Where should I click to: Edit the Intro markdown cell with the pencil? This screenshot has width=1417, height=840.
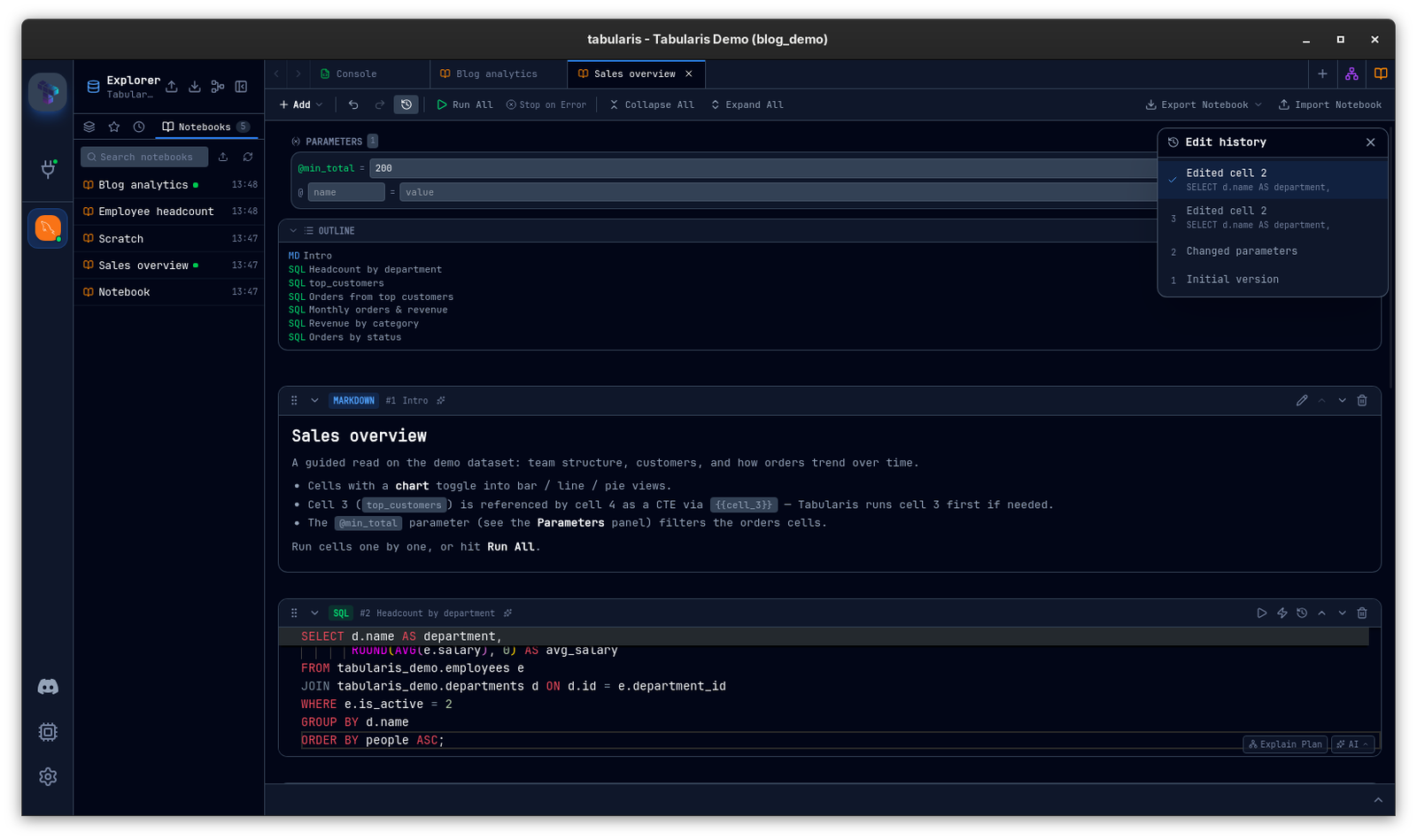1302,401
